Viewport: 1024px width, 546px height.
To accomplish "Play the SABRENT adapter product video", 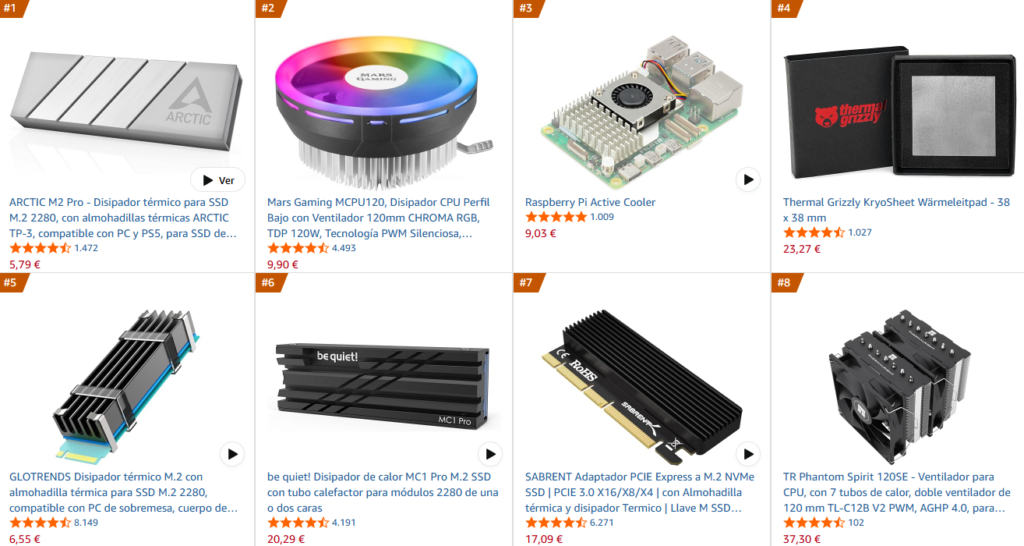I will tap(748, 454).
